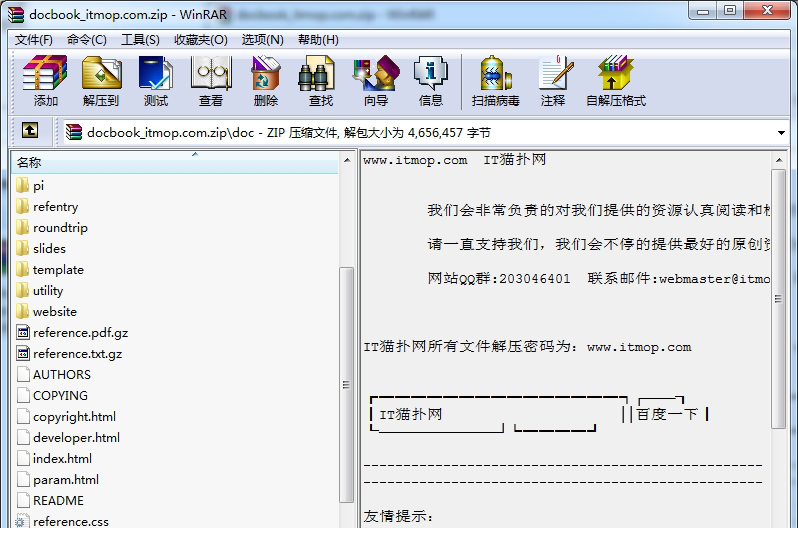Click the 扫描病毒 (Virus scan) icon
Viewport: 798px width, 549px height.
point(495,80)
